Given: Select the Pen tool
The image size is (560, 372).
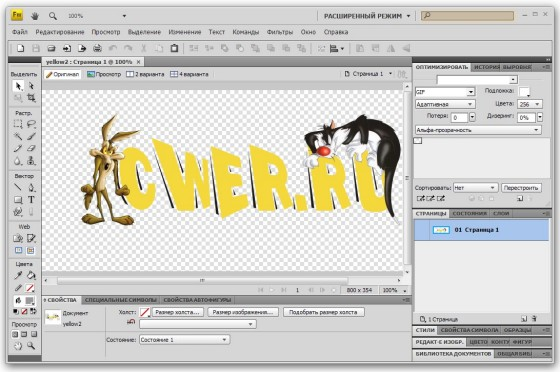Looking at the screenshot, I should click(31, 187).
